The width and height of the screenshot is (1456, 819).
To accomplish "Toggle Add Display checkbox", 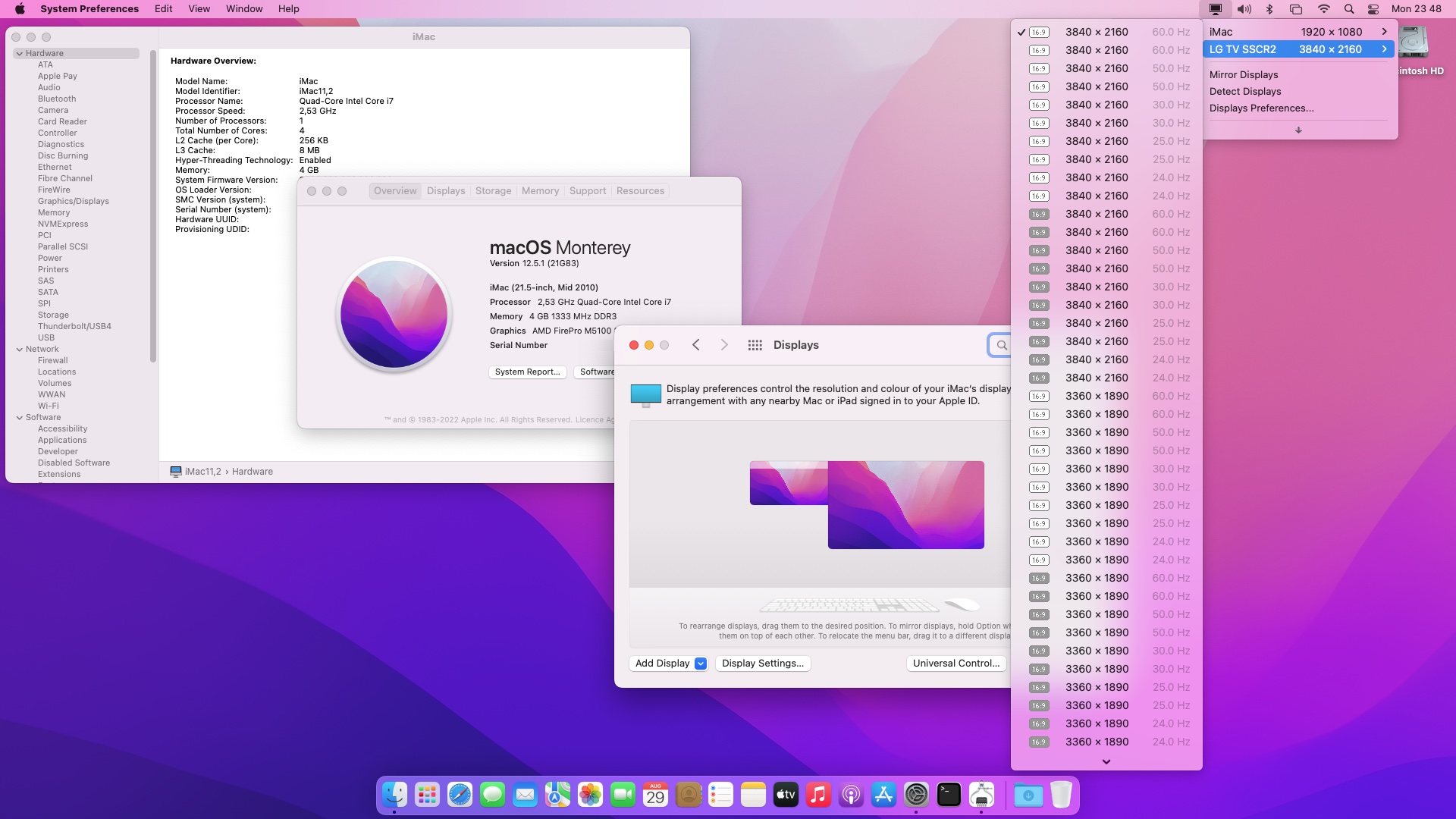I will coord(701,663).
